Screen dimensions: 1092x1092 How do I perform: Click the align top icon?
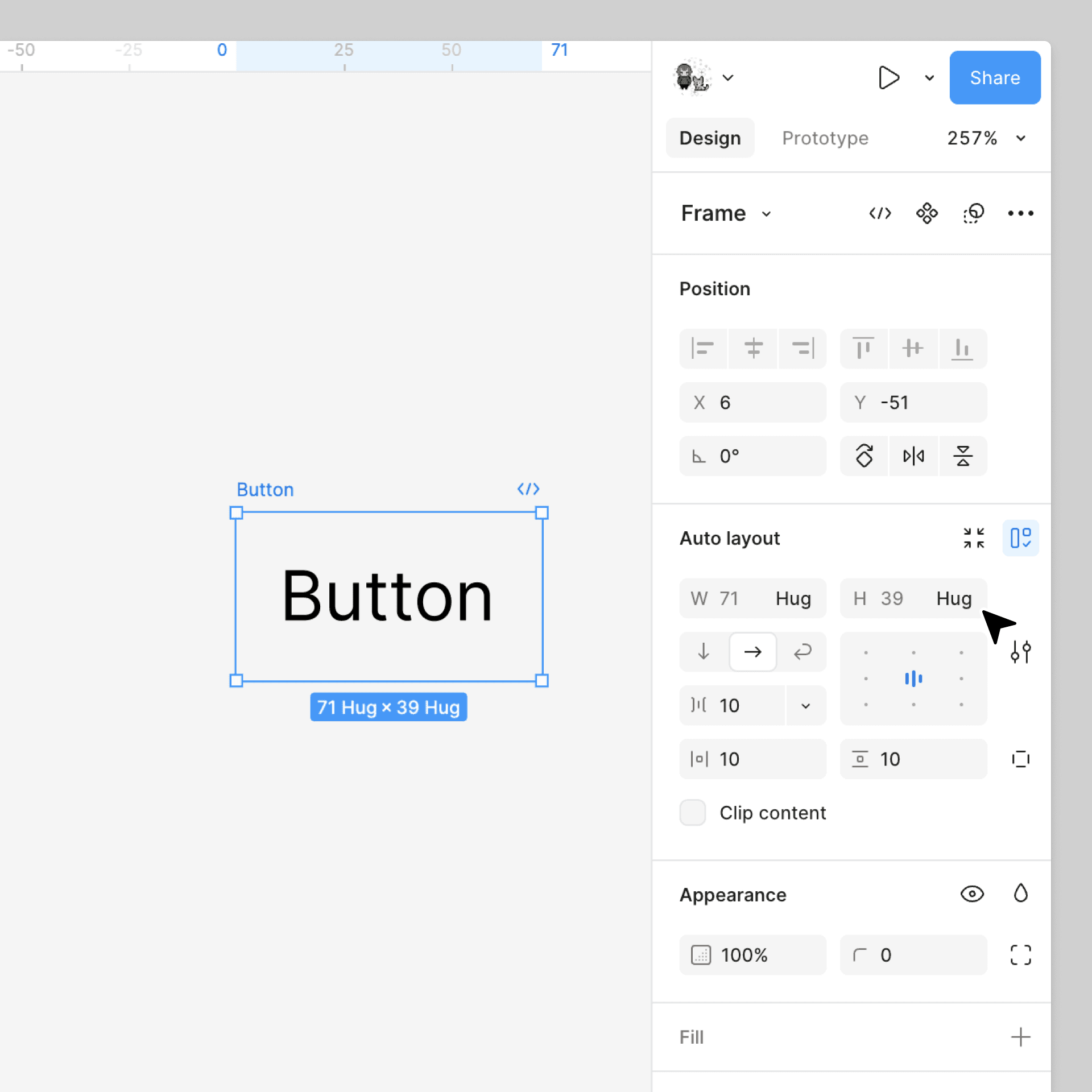(x=863, y=348)
